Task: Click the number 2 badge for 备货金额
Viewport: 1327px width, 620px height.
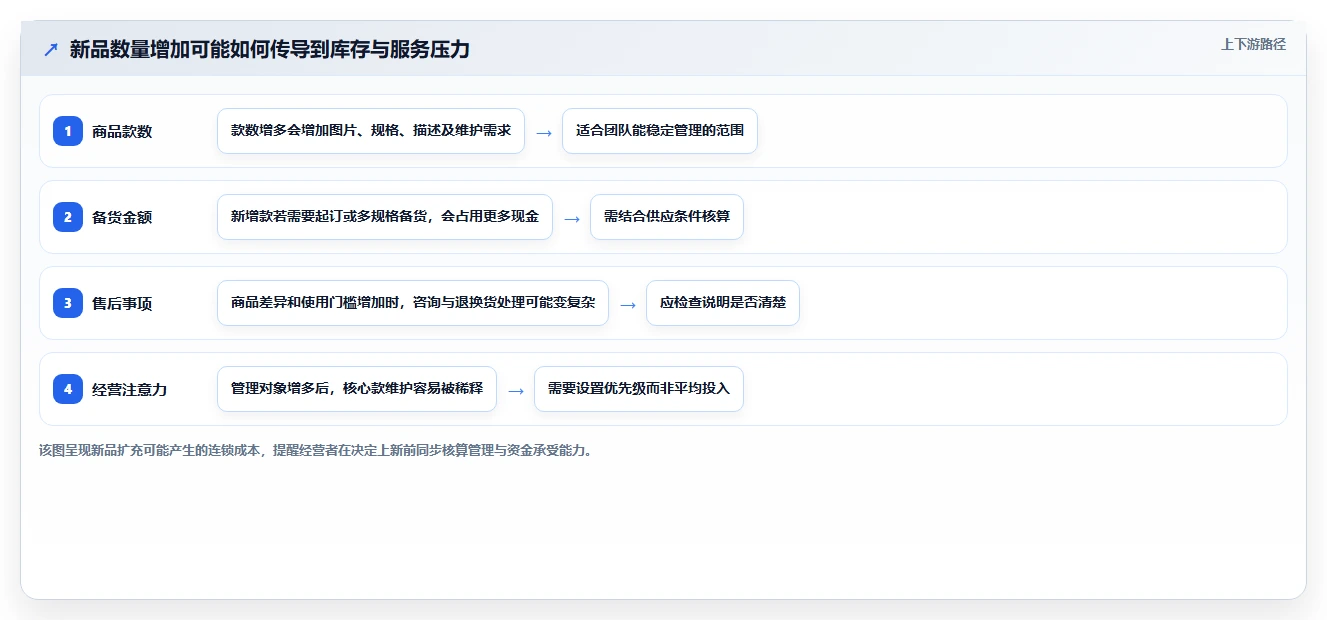Action: pyautogui.click(x=68, y=217)
